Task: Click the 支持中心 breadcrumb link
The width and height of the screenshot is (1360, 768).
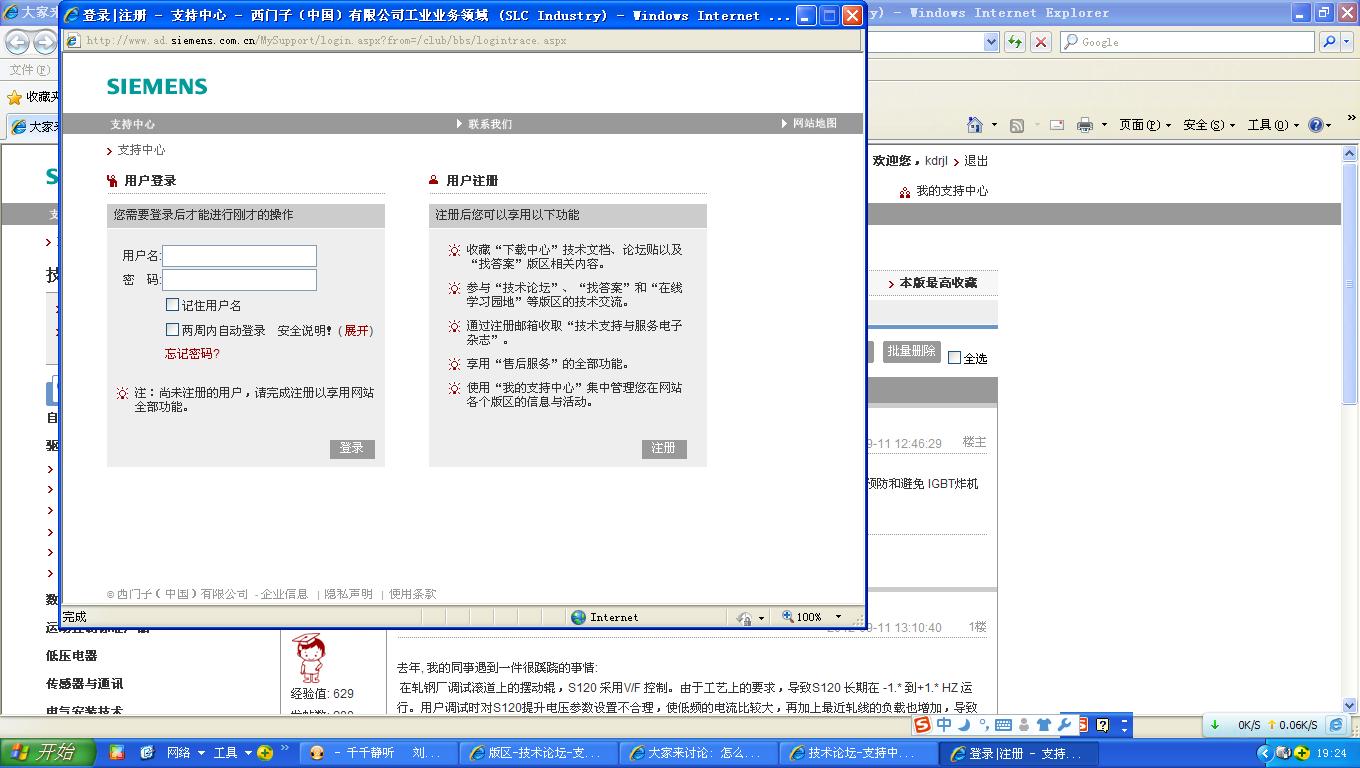Action: click(x=141, y=150)
